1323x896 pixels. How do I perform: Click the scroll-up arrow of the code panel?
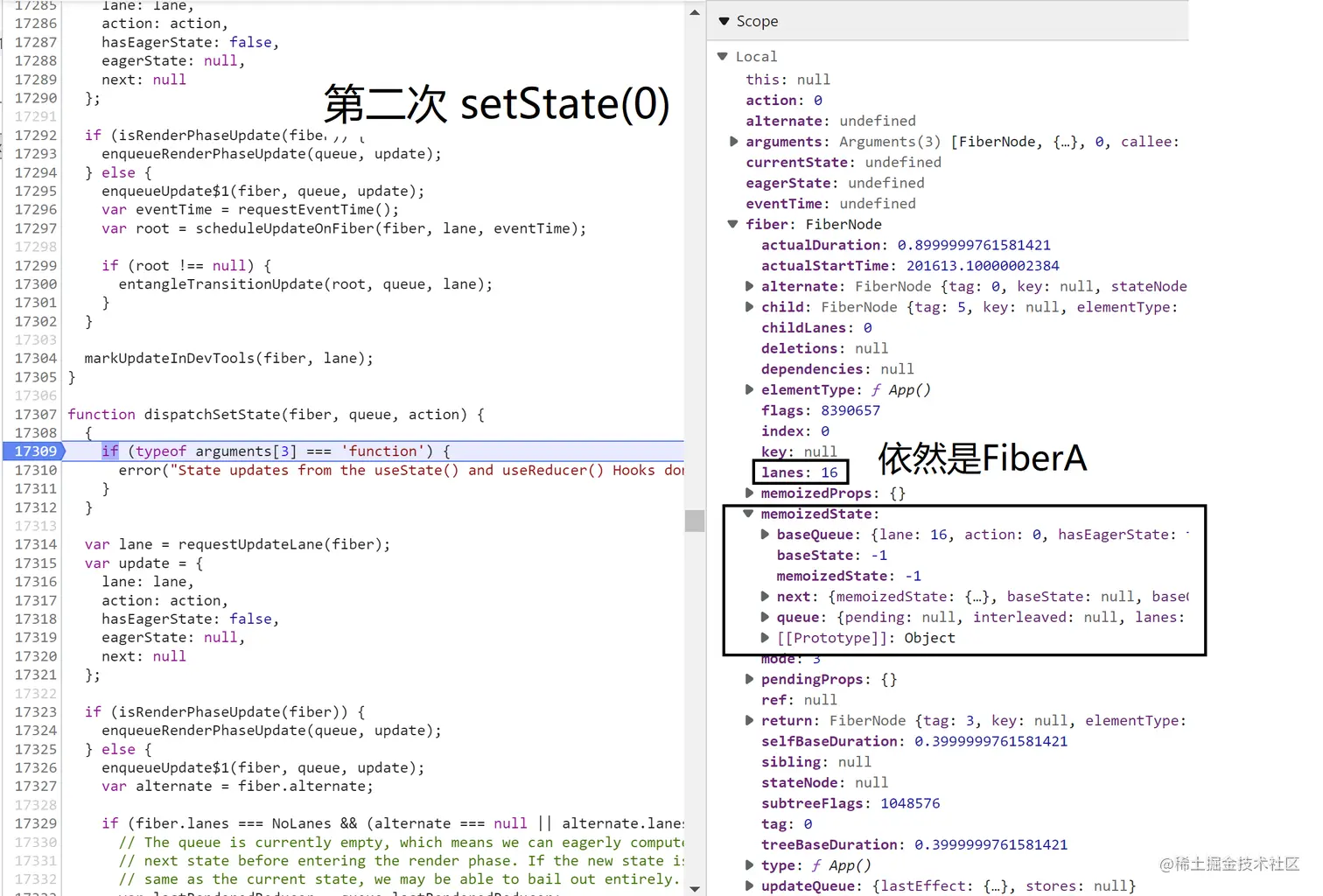coord(694,11)
